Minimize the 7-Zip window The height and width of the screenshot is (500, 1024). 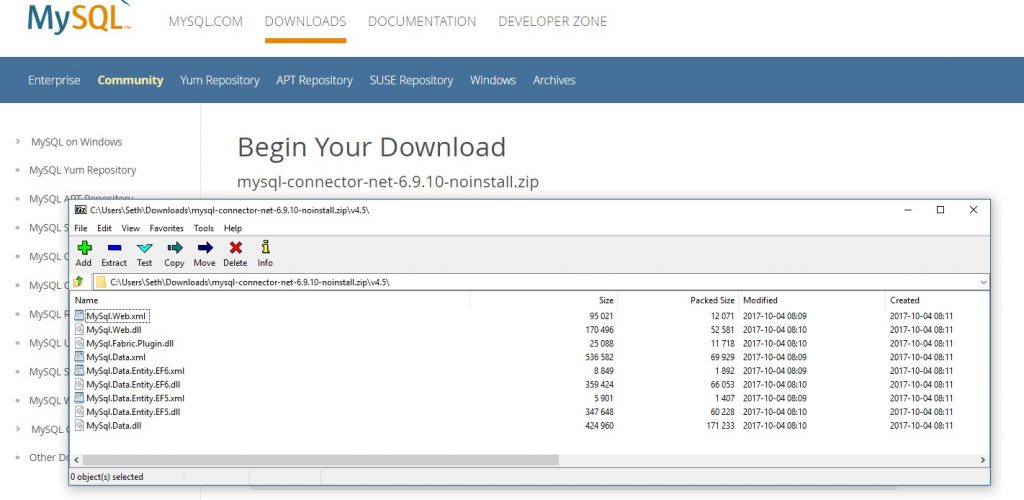coord(908,210)
